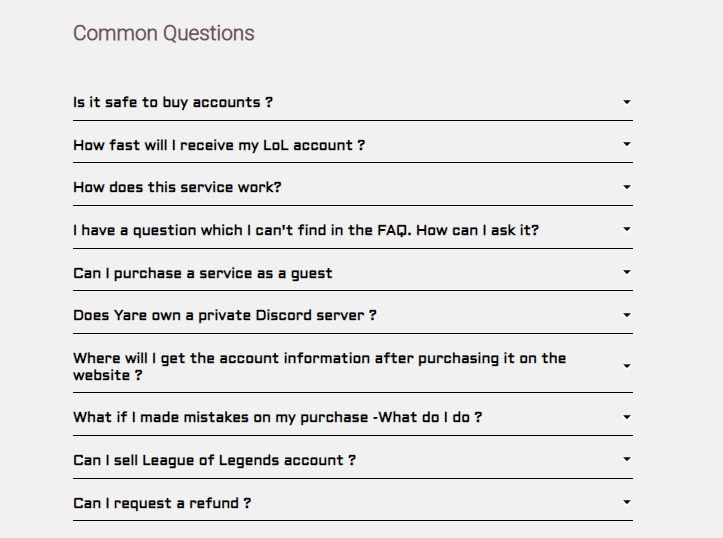The height and width of the screenshot is (538, 723).
Task: Click dropdown arrow for FAQ 'How can I ask it?'
Action: point(627,229)
